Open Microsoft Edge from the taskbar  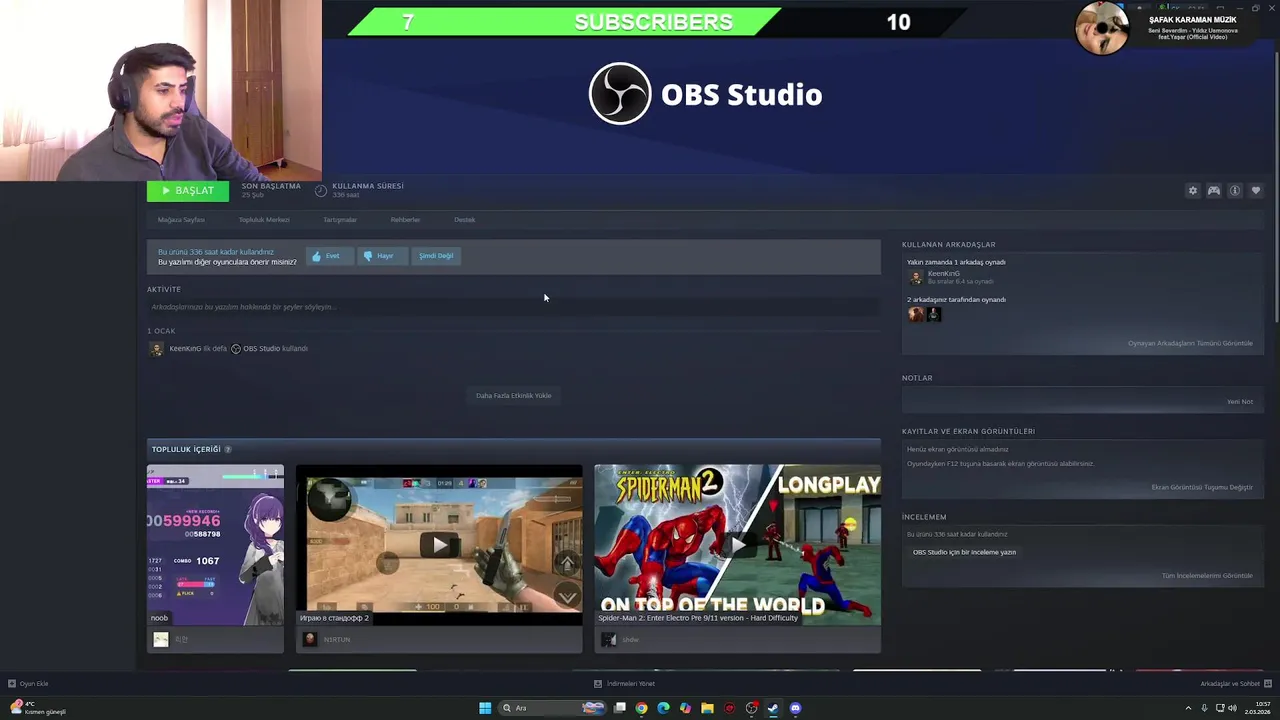[x=663, y=708]
